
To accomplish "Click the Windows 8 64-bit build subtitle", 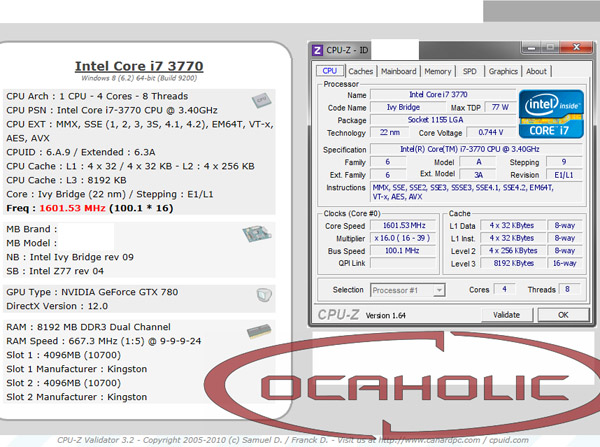I will coord(139,78).
